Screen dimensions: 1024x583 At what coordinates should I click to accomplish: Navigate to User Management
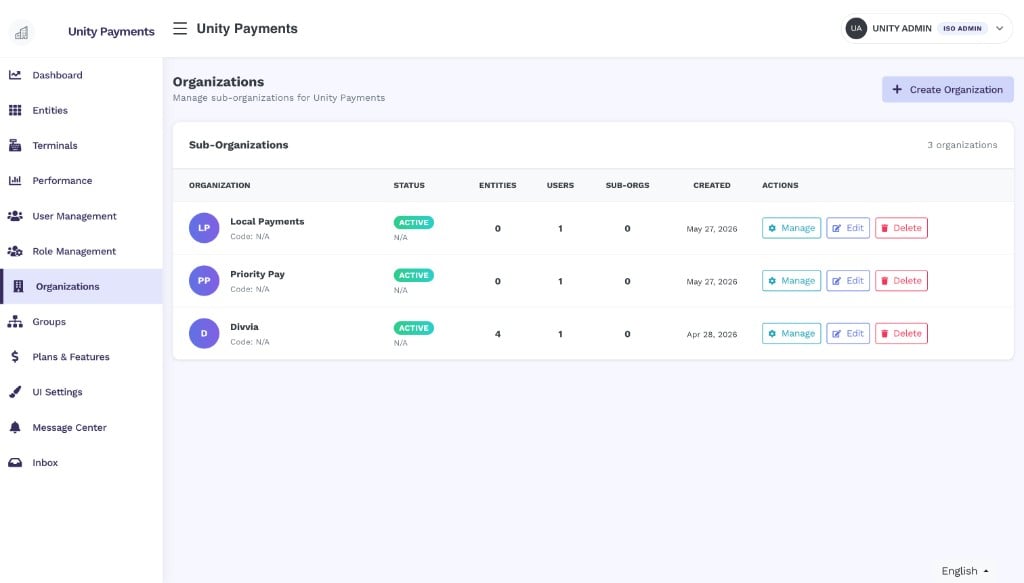pyautogui.click(x=81, y=216)
